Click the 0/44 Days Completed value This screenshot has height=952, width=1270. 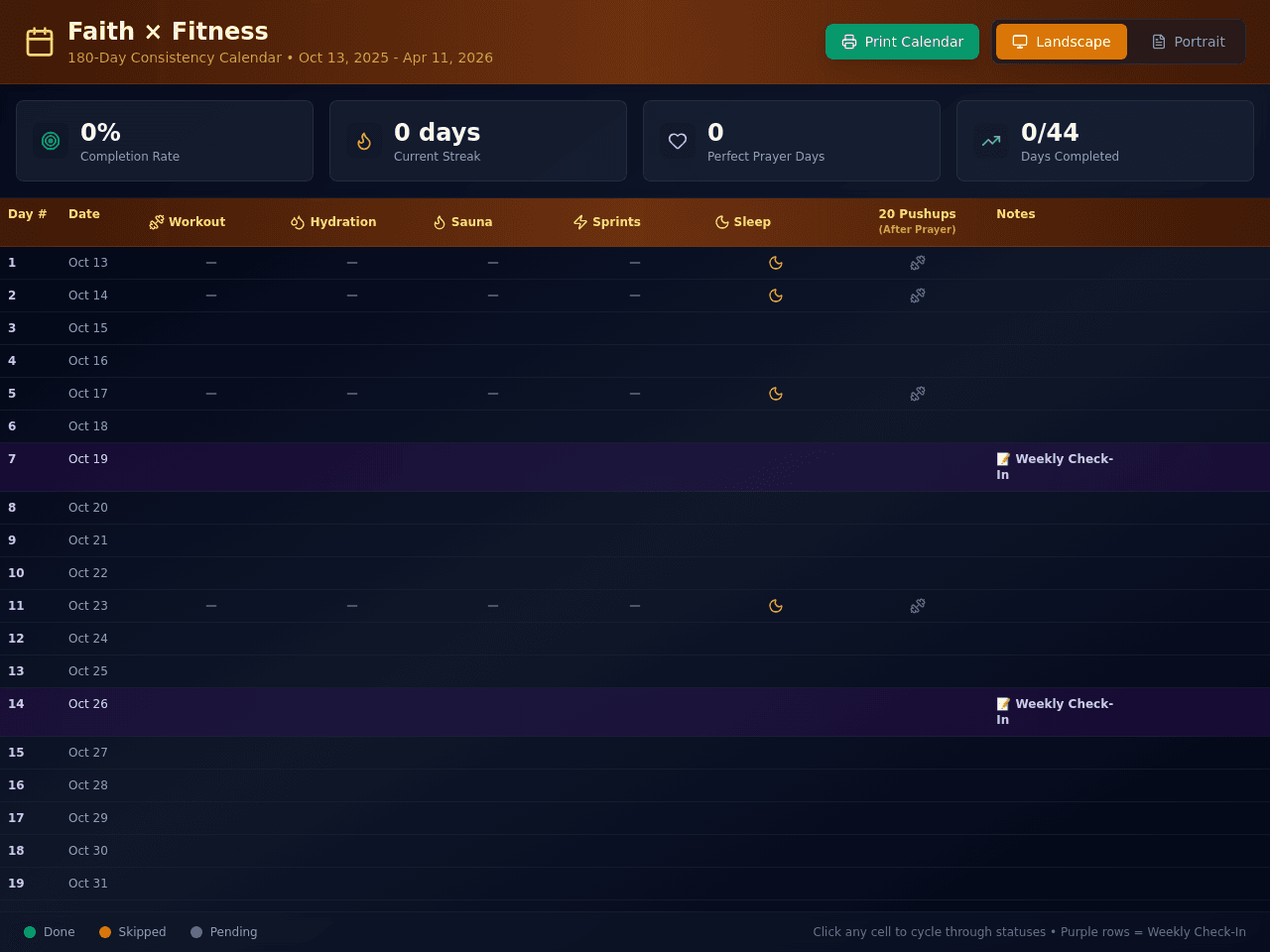coord(1050,132)
